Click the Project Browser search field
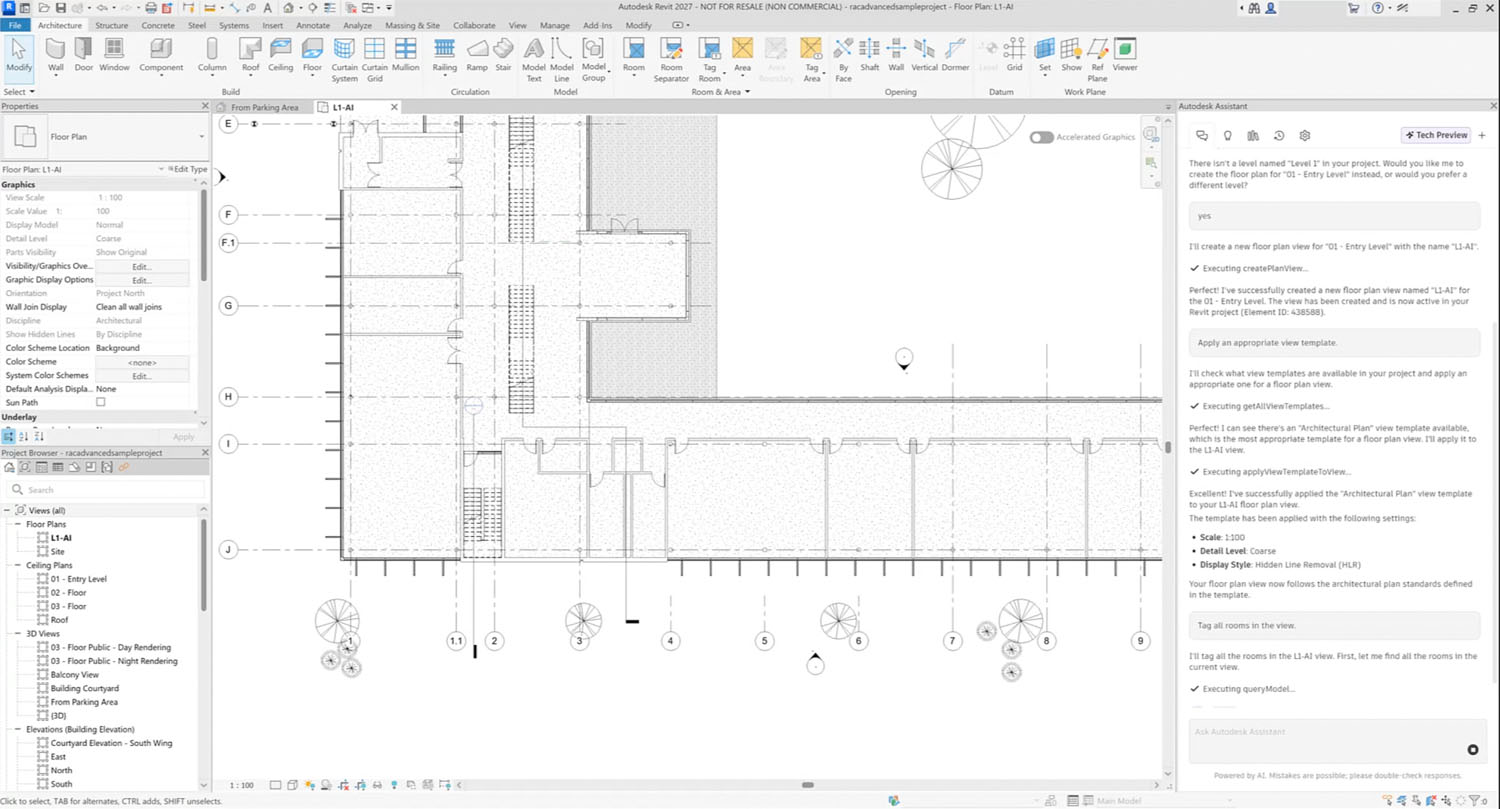The image size is (1500, 809). (x=104, y=489)
